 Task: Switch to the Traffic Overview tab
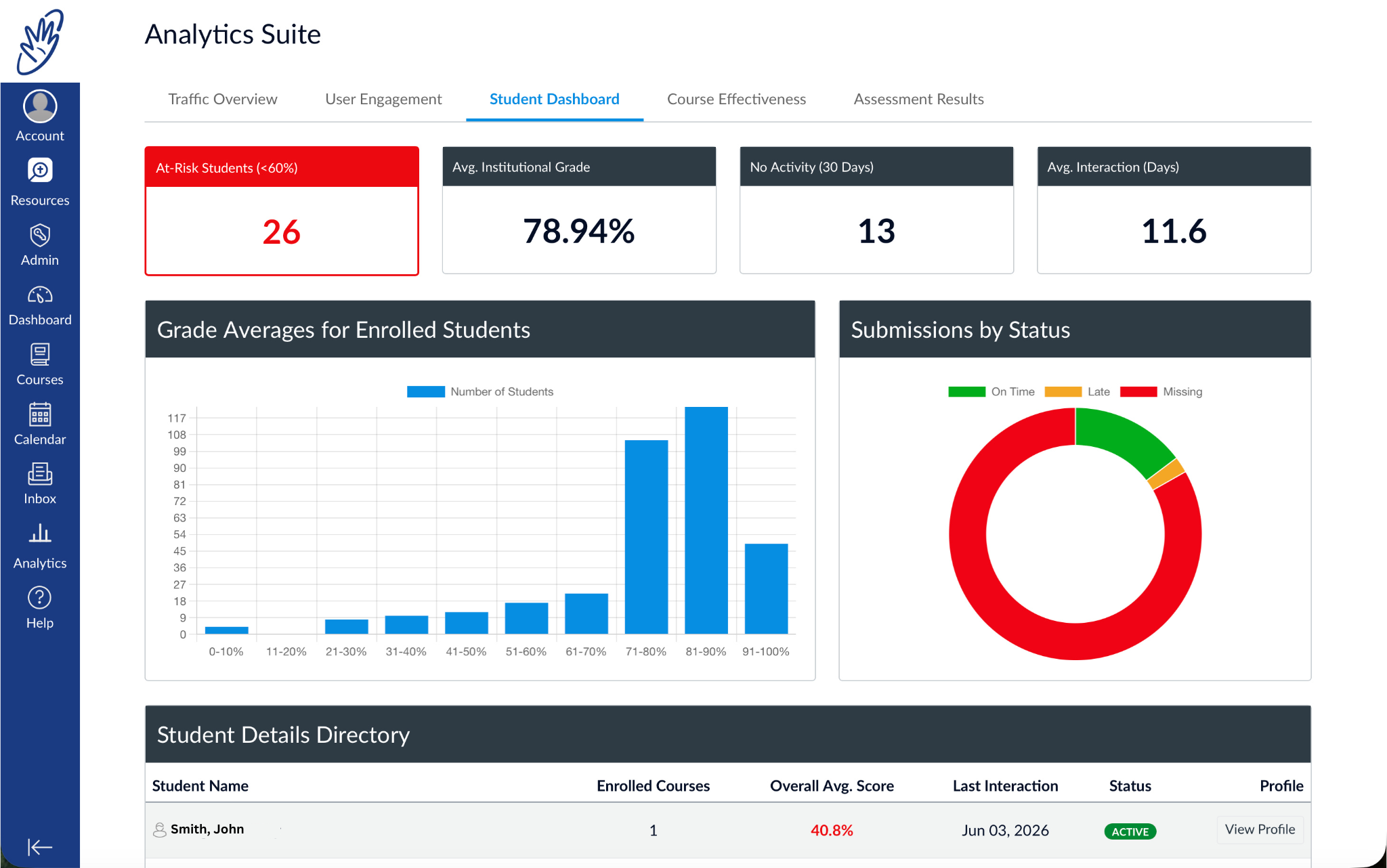(223, 99)
